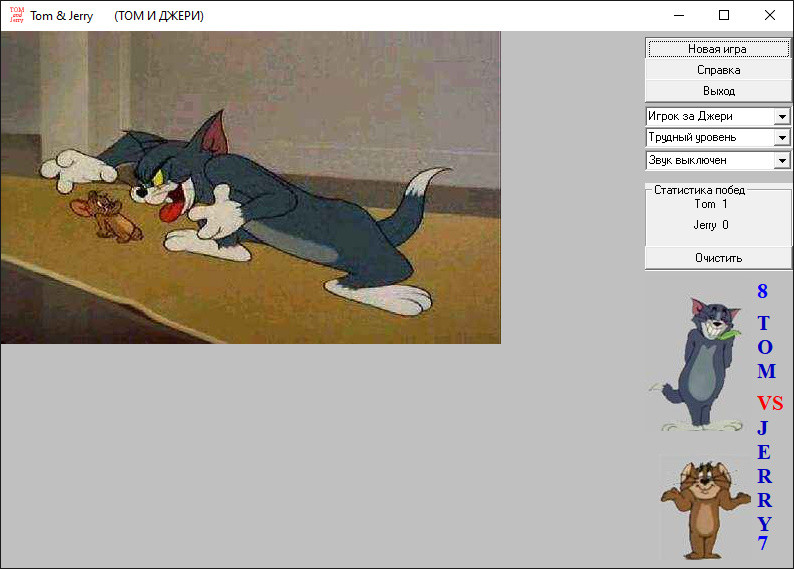Click the Tom chasing Jerry cartoon image

pyautogui.click(x=251, y=187)
